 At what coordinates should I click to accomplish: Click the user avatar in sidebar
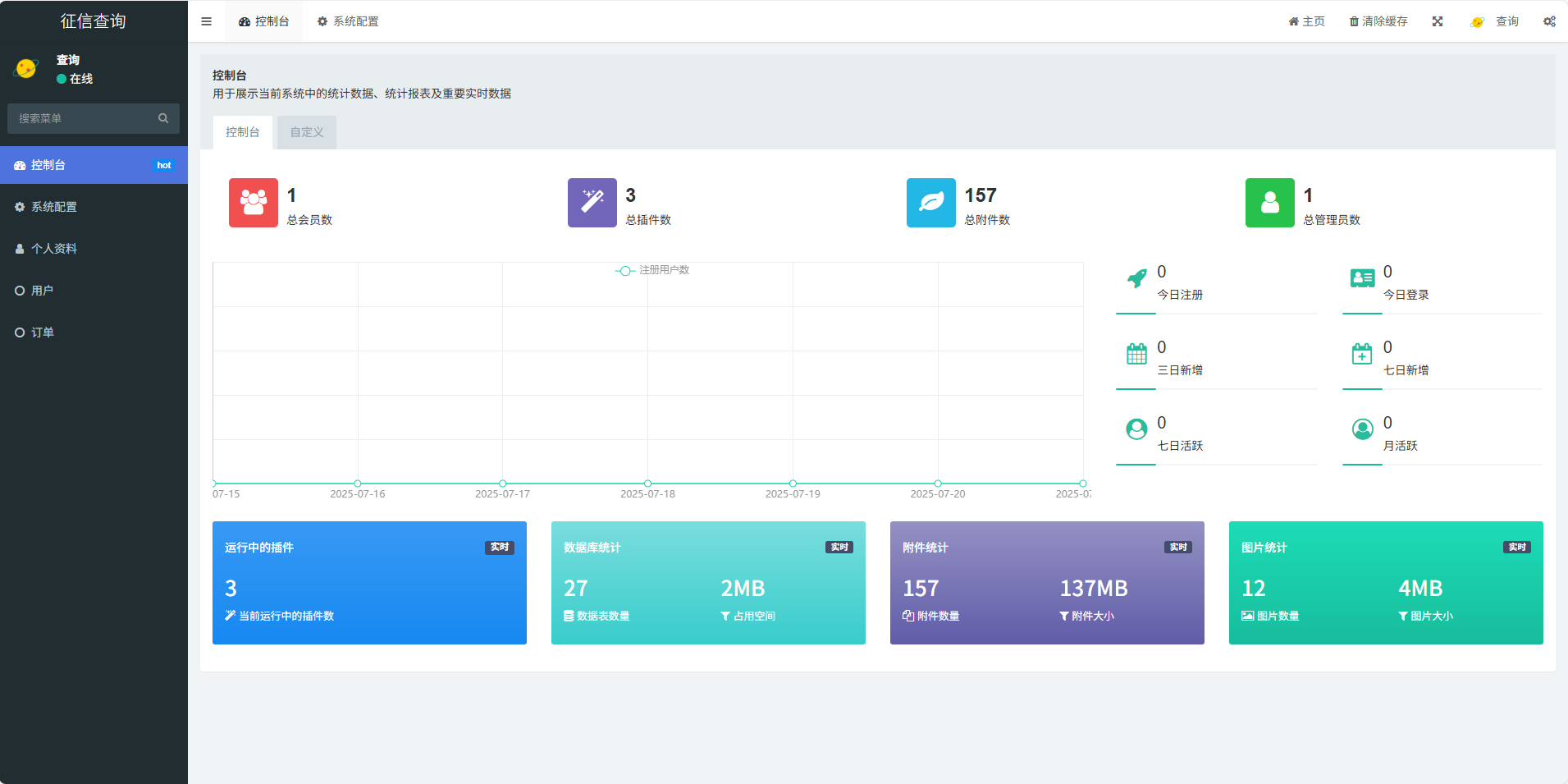tap(26, 68)
